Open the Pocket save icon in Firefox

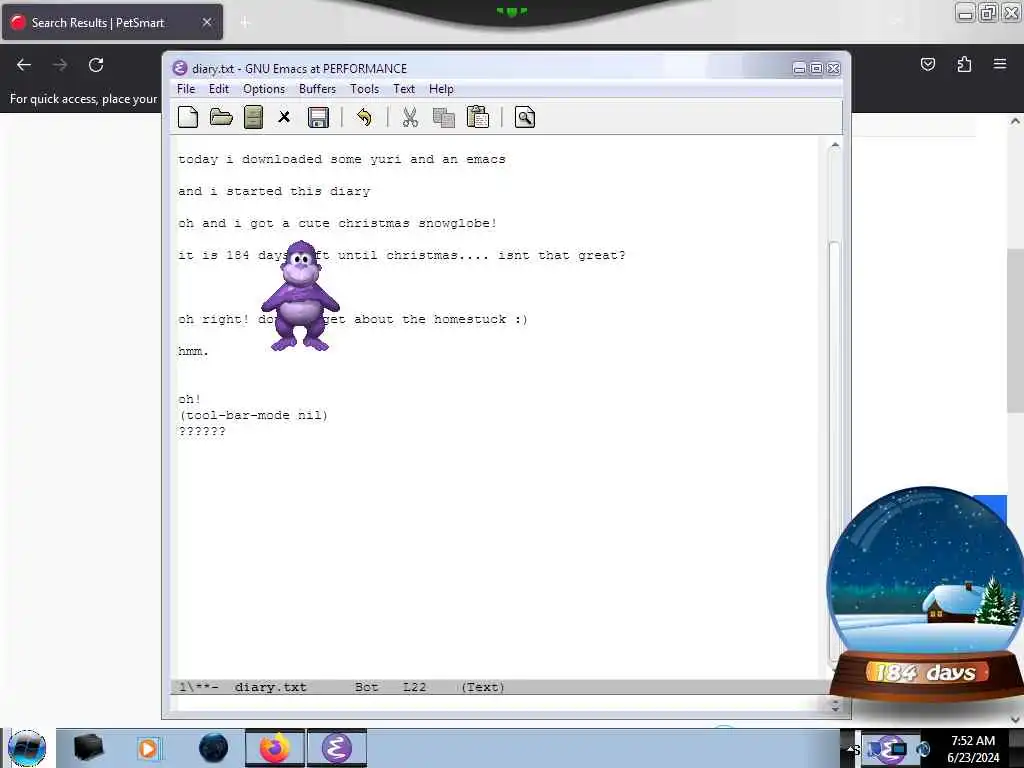tap(928, 64)
